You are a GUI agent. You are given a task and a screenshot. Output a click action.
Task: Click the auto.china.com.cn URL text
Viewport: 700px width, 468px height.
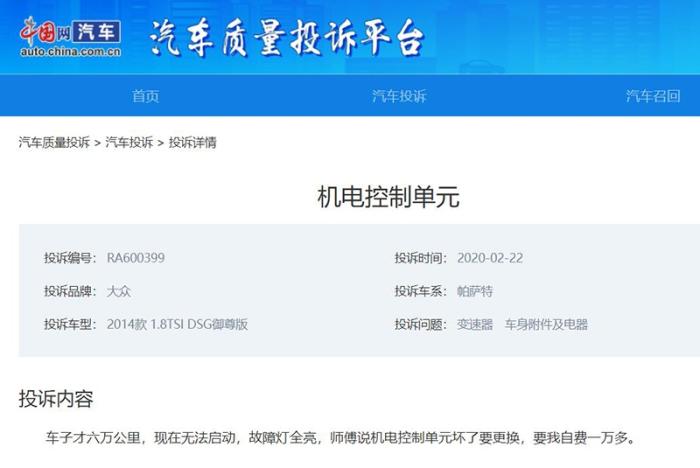pyautogui.click(x=71, y=52)
